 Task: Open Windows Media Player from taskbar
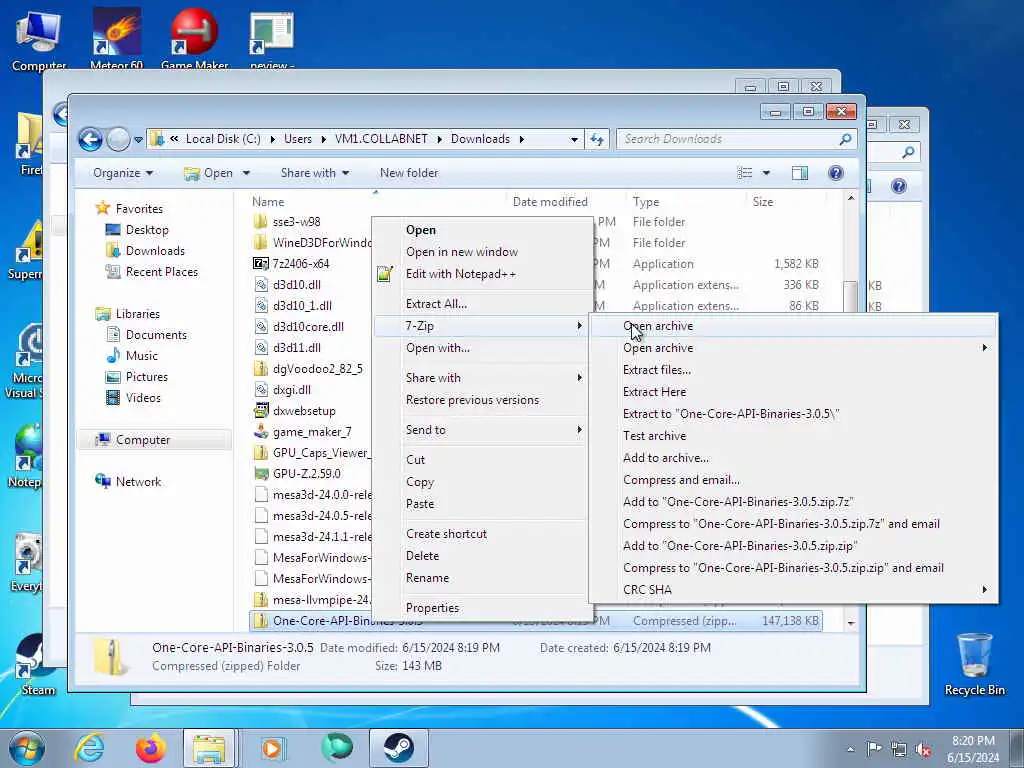[272, 748]
